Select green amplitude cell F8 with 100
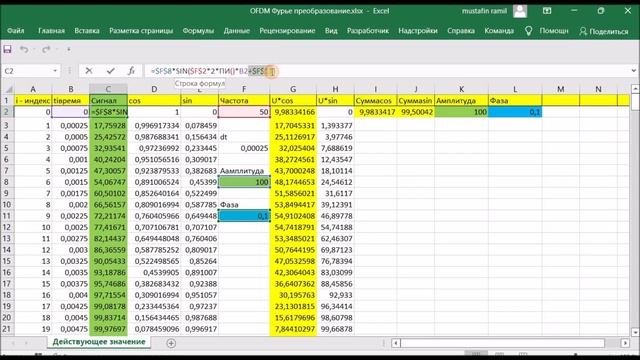 click(244, 182)
